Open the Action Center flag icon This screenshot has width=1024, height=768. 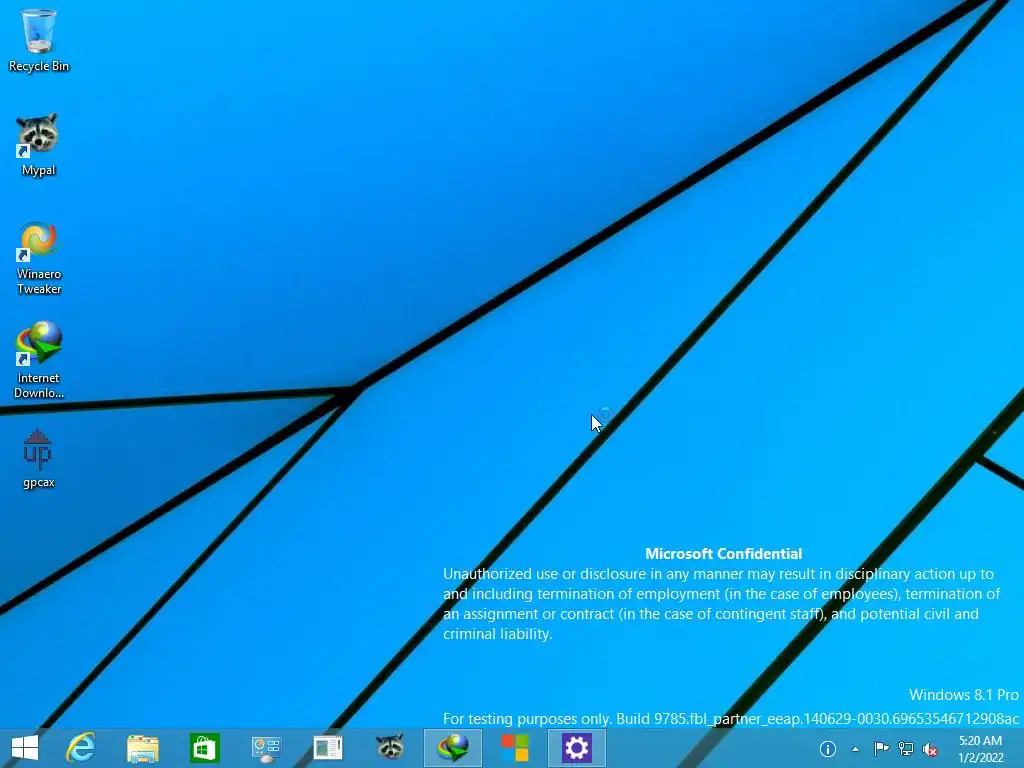pyautogui.click(x=881, y=748)
